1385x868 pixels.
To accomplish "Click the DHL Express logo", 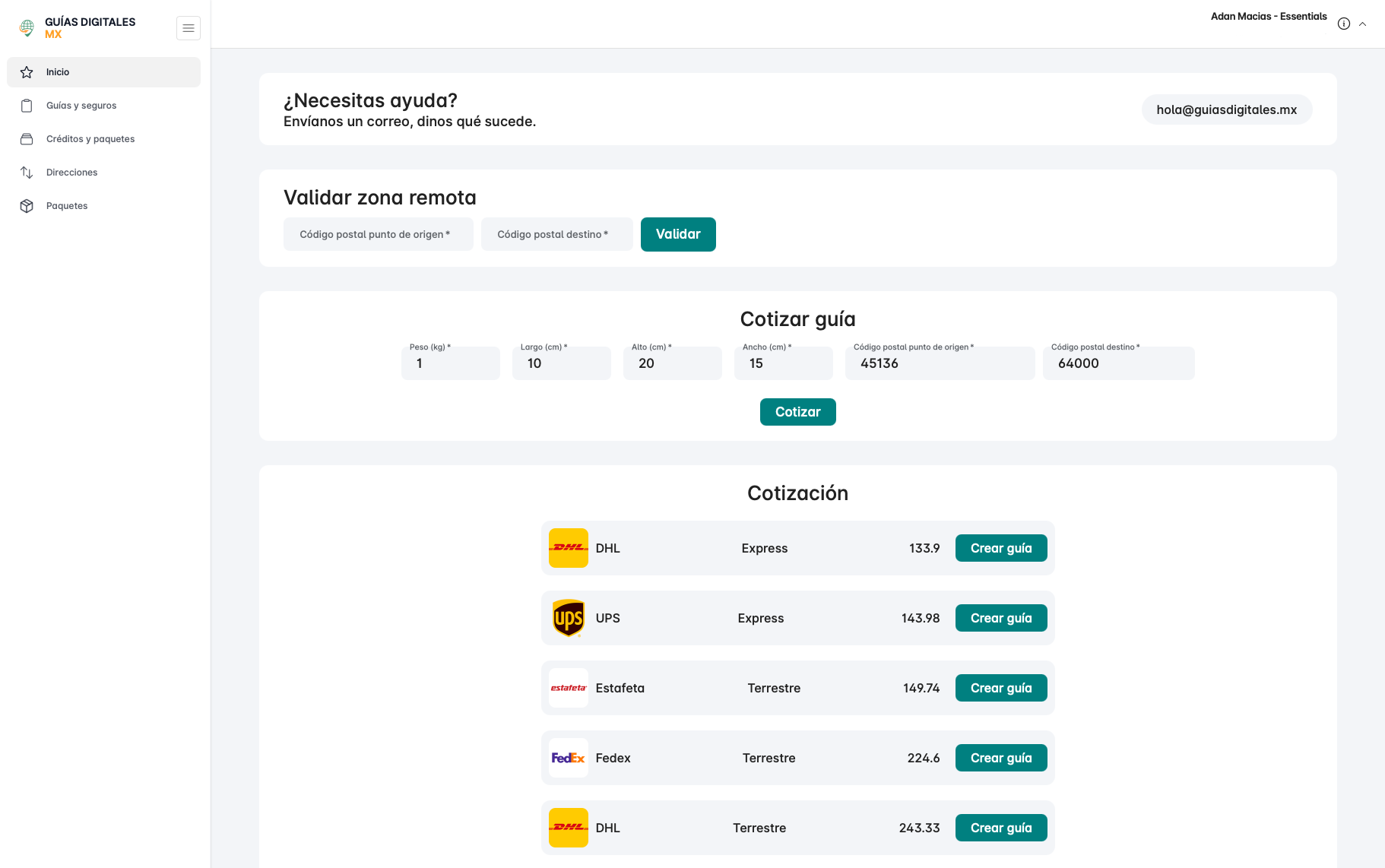I will pyautogui.click(x=568, y=548).
